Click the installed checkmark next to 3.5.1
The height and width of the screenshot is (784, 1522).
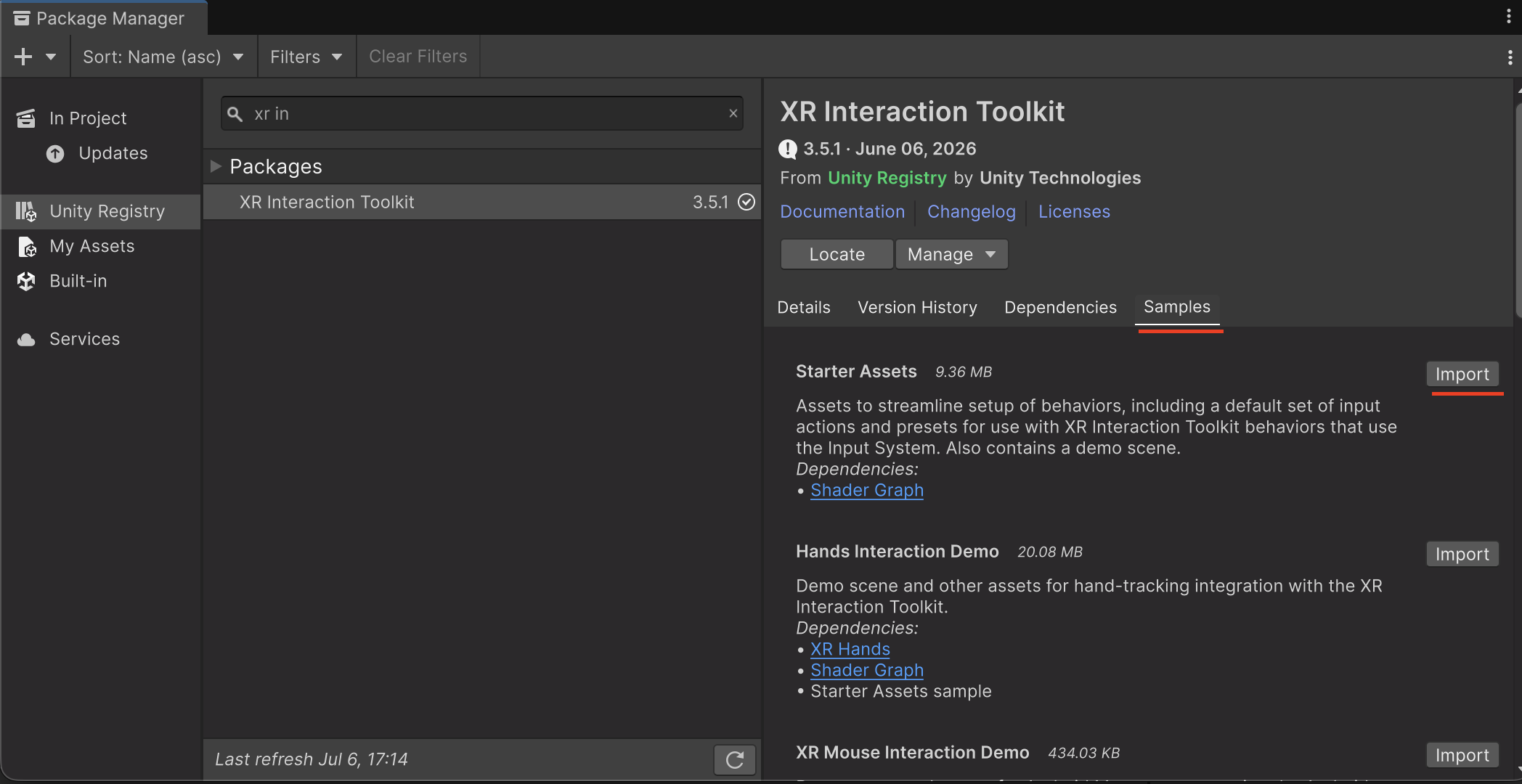[x=746, y=202]
